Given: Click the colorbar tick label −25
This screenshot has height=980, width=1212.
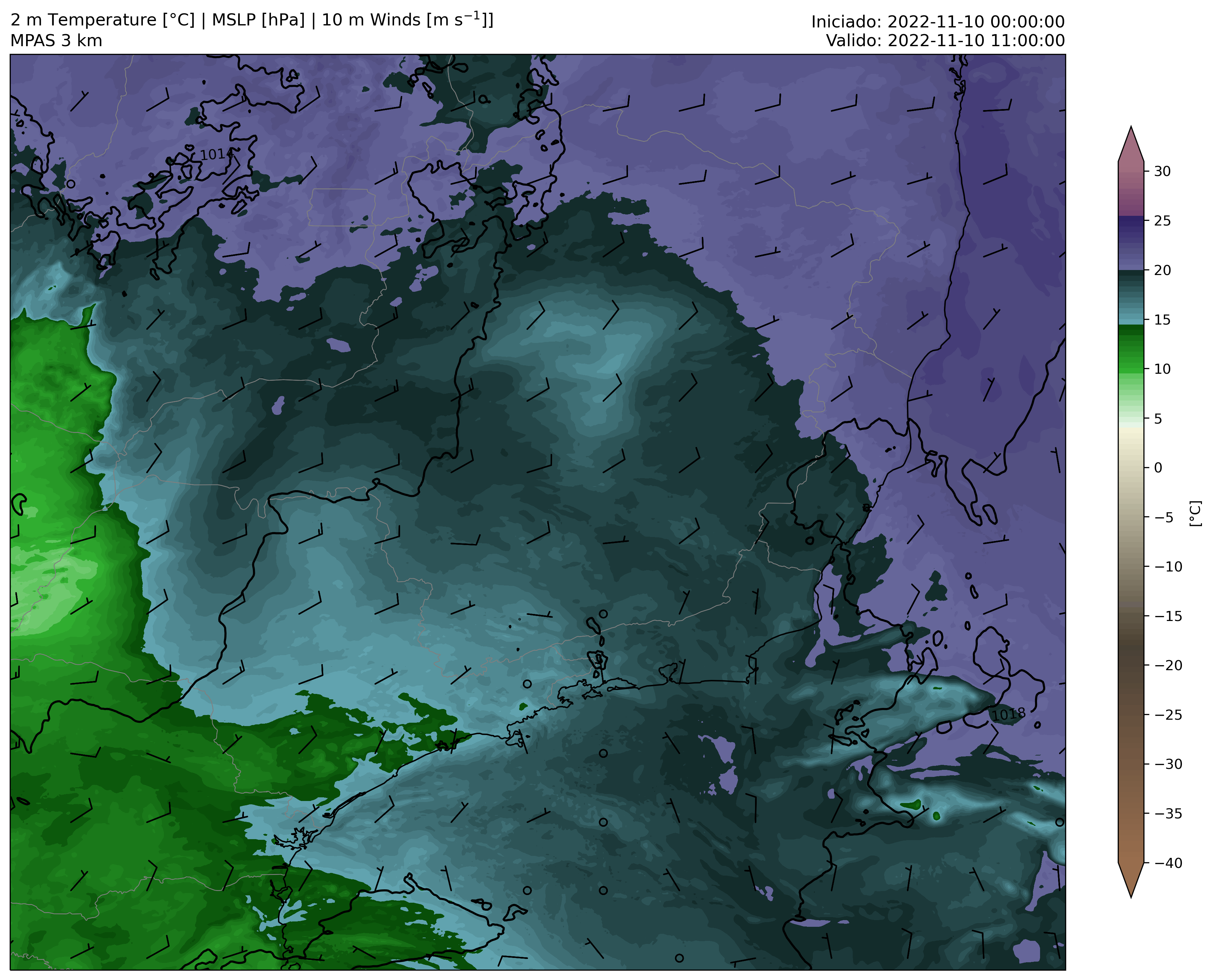Looking at the screenshot, I should point(1168,715).
